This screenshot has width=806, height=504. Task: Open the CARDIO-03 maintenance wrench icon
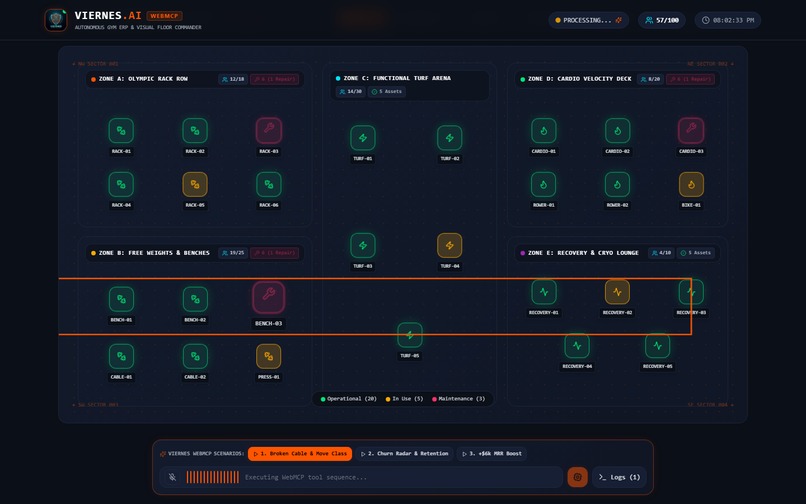691,131
